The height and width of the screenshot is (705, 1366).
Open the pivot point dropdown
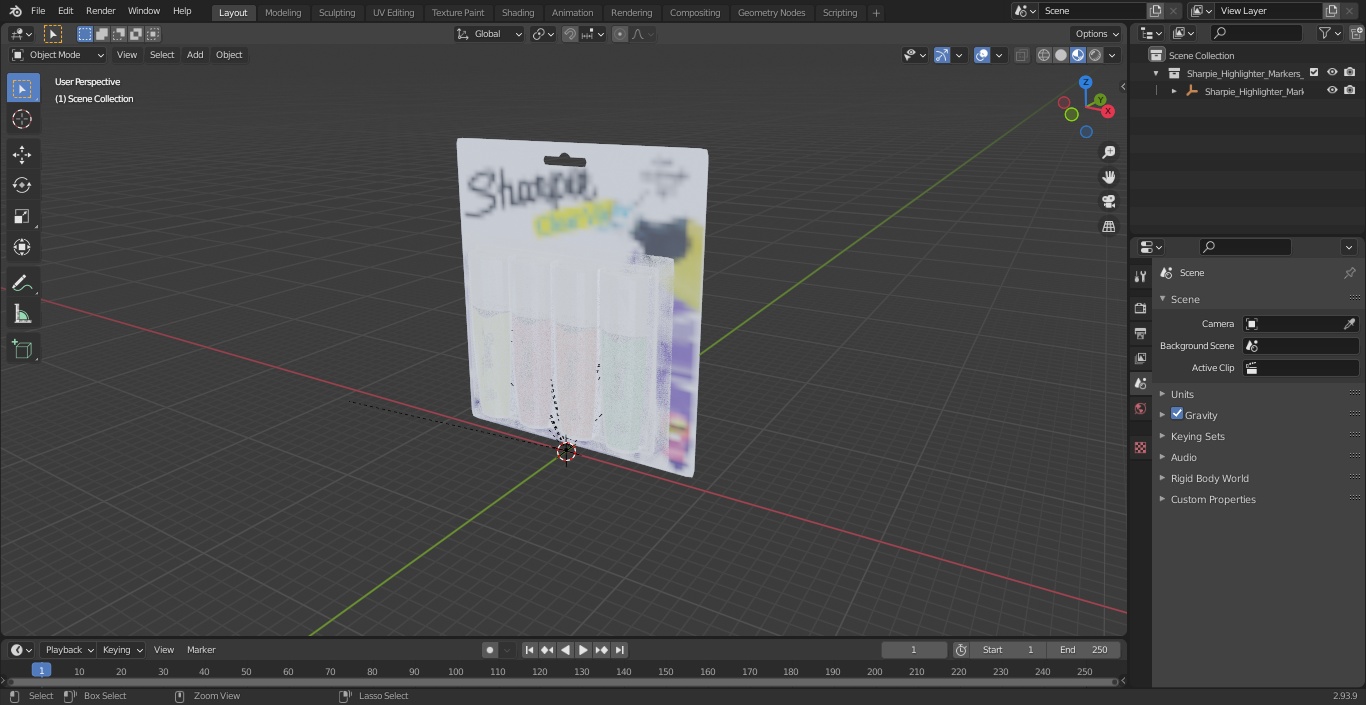coord(543,34)
